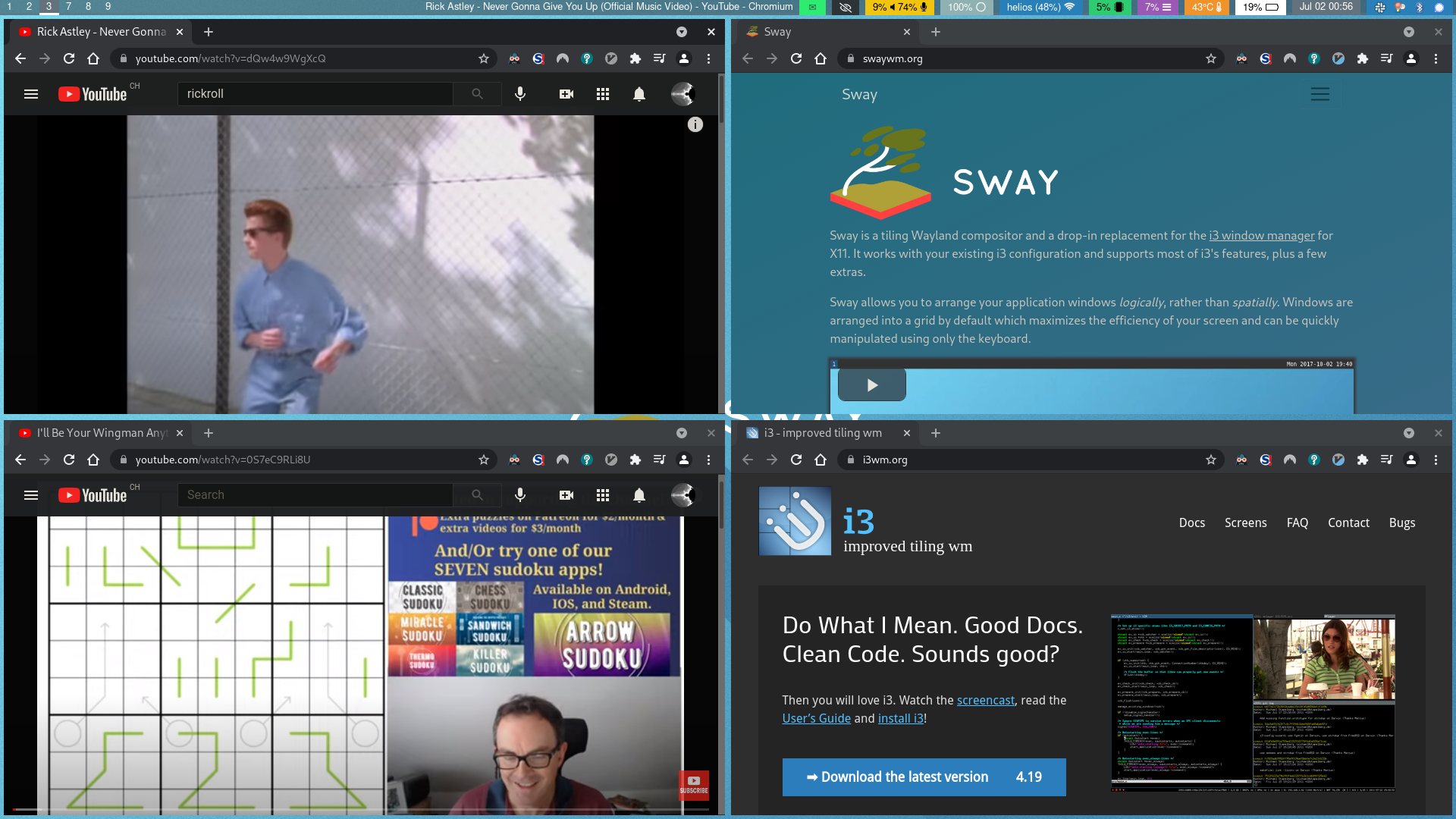Open Chromium menu in Rick Astley window
1456x819 pixels.
pyautogui.click(x=708, y=58)
